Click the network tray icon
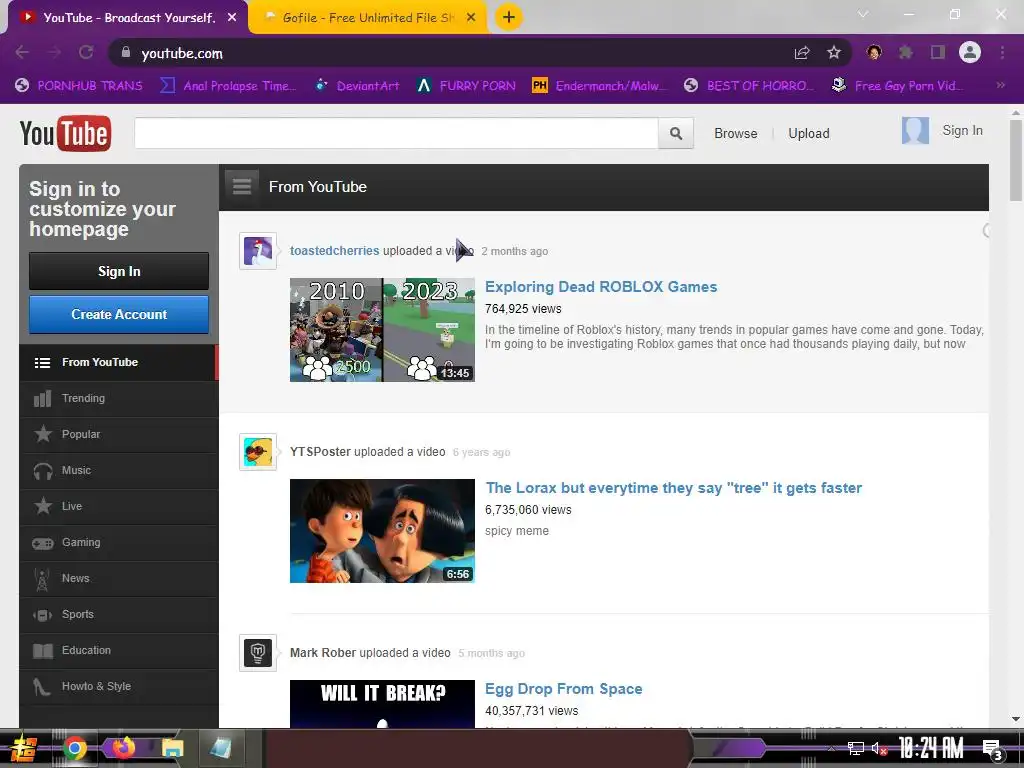 point(856,748)
